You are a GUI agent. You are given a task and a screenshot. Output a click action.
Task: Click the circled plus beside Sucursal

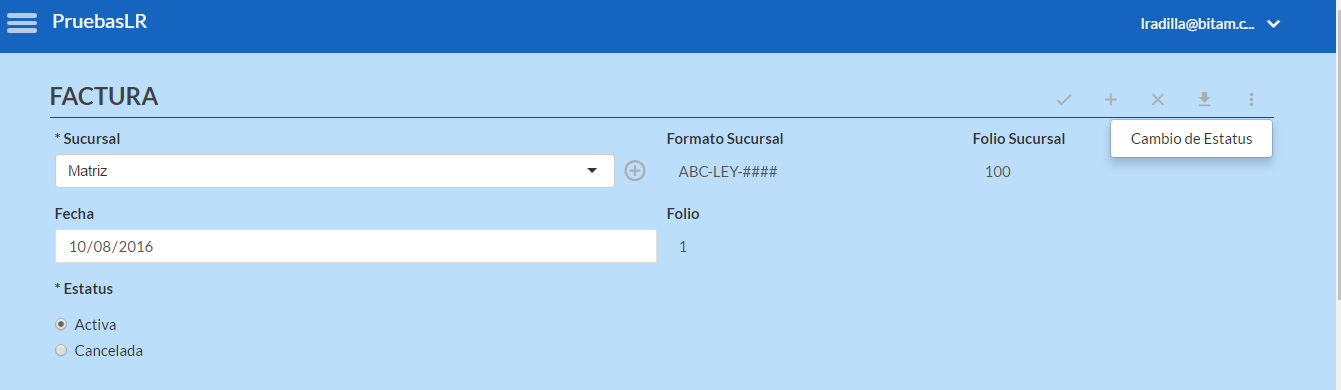click(635, 171)
